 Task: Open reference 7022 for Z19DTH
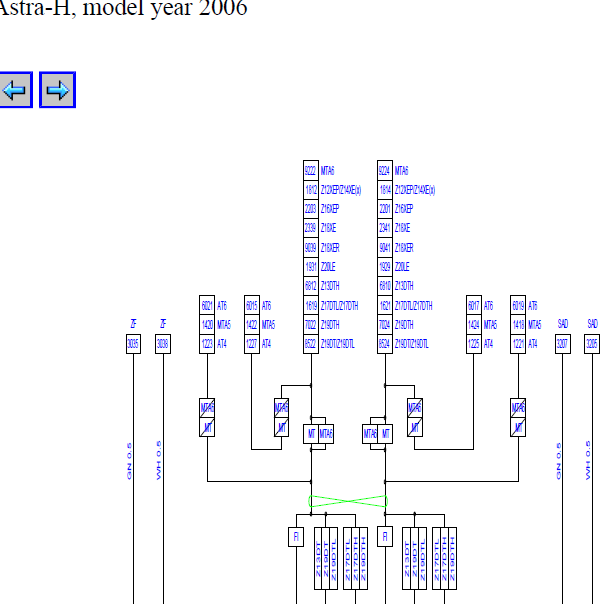point(311,325)
